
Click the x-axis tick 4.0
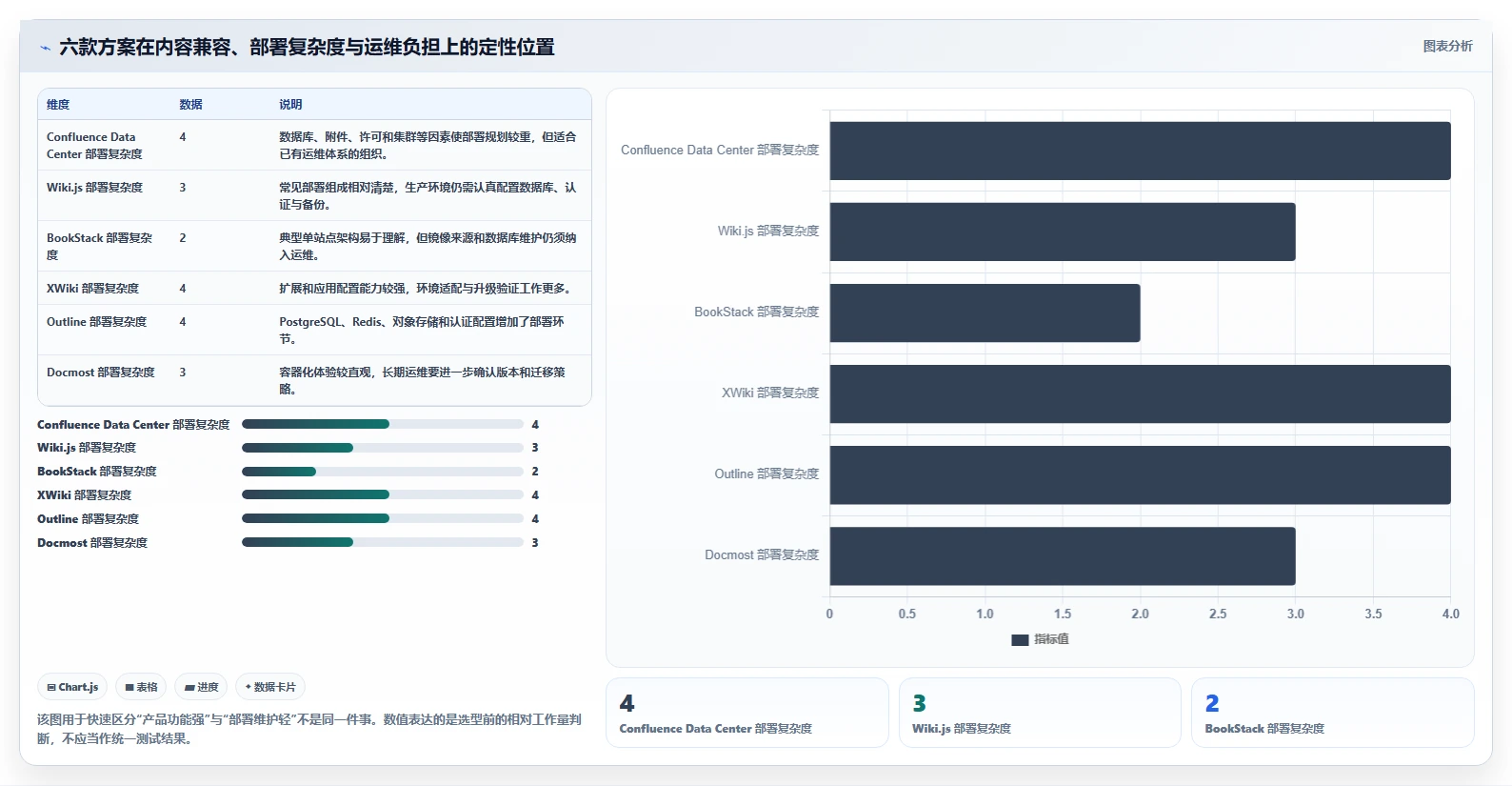(1450, 615)
